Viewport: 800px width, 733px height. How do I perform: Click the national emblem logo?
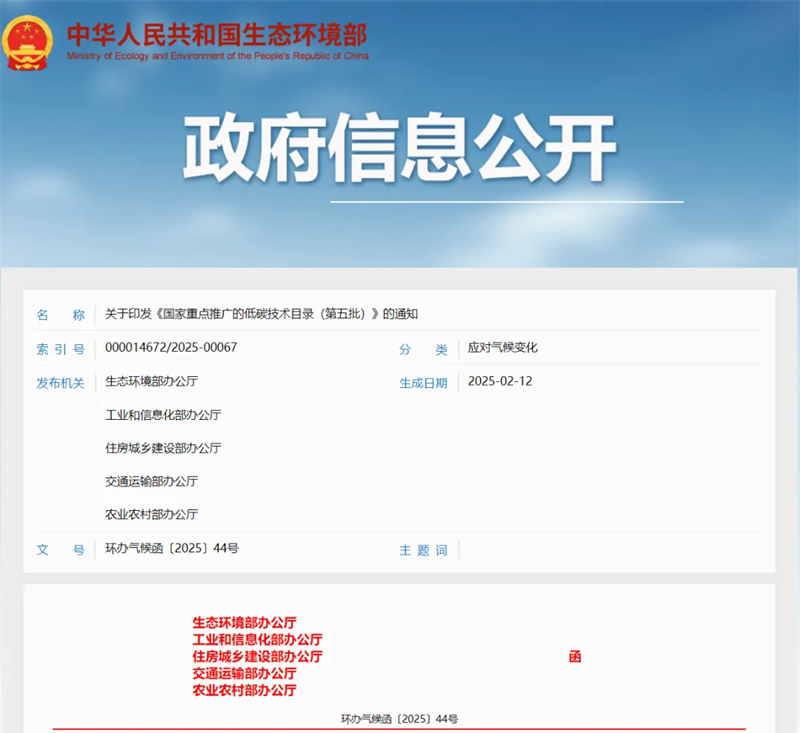pyautogui.click(x=28, y=42)
